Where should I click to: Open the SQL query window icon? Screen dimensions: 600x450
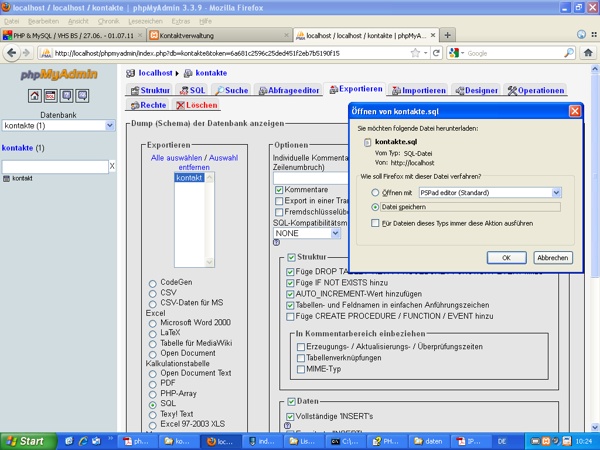(x=50, y=96)
